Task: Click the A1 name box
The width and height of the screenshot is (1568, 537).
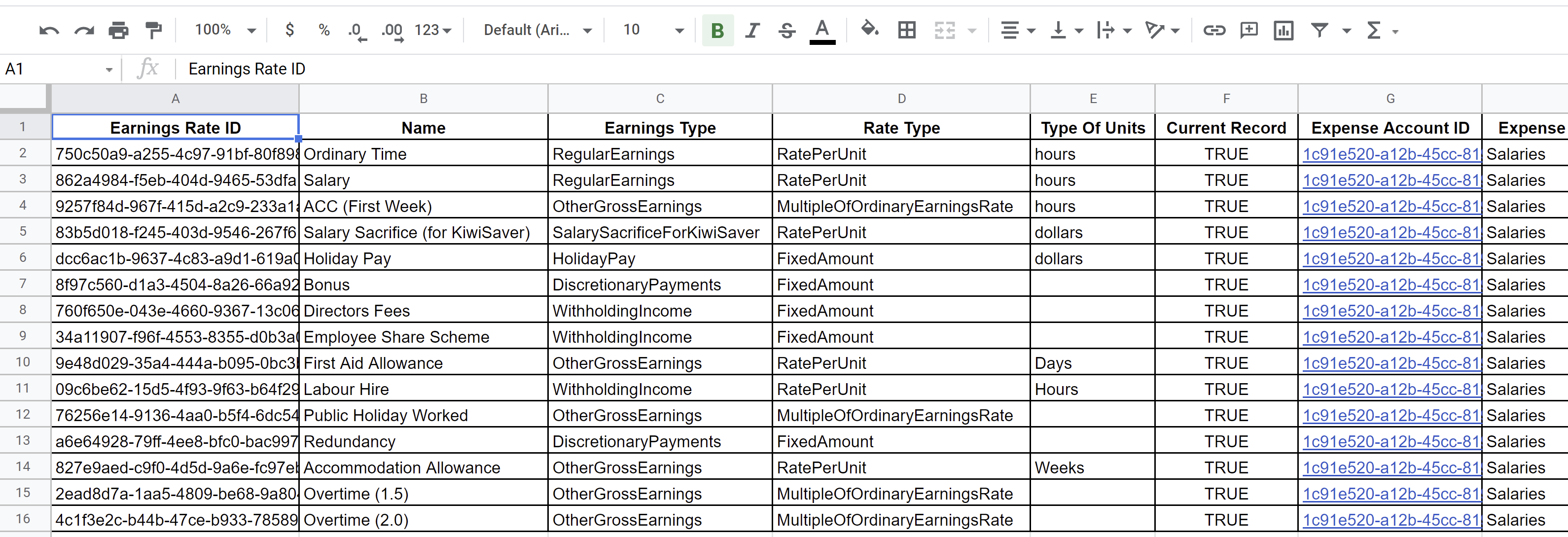Action: pyautogui.click(x=52, y=69)
